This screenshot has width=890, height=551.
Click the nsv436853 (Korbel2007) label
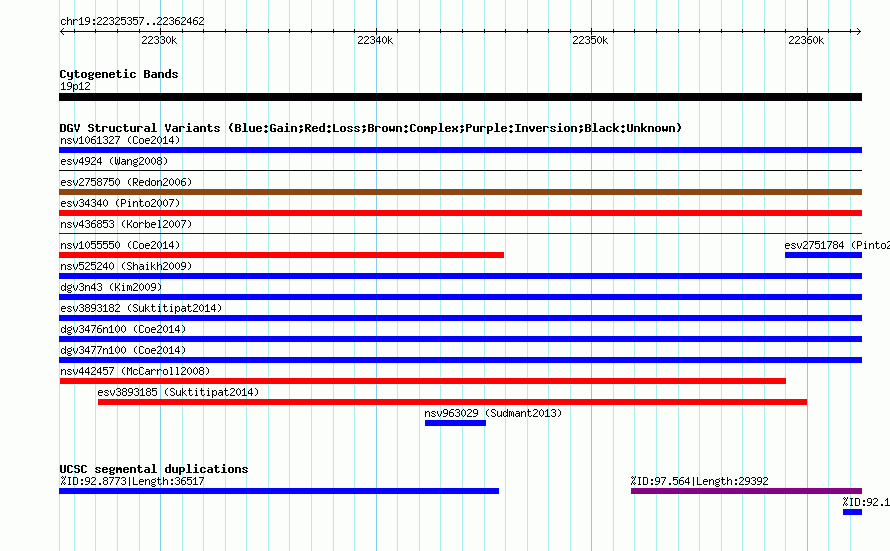(x=126, y=224)
